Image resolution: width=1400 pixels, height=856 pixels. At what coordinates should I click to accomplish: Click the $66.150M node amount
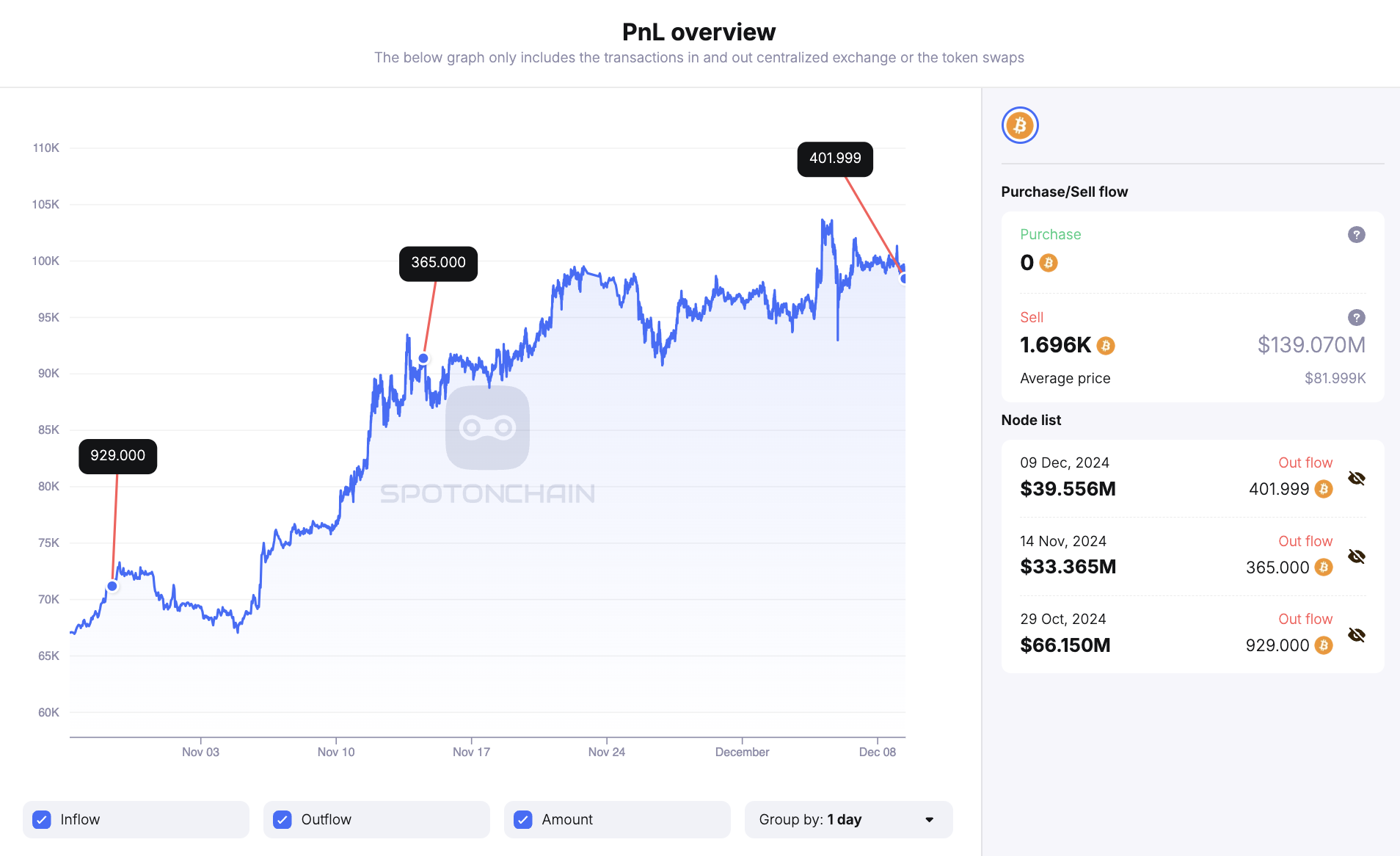coord(1065,645)
